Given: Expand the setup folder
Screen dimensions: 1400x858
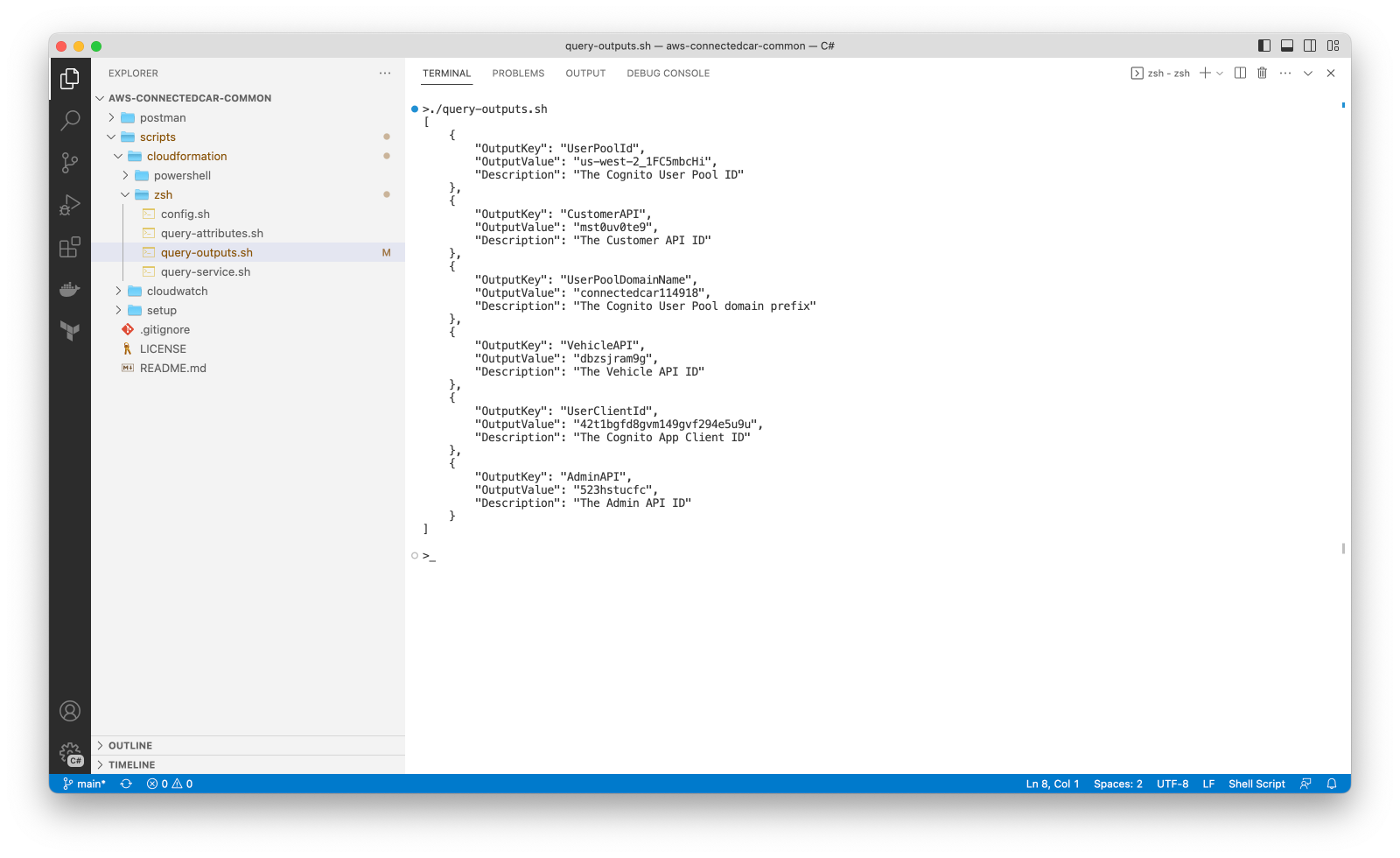Looking at the screenshot, I should 248,310.
